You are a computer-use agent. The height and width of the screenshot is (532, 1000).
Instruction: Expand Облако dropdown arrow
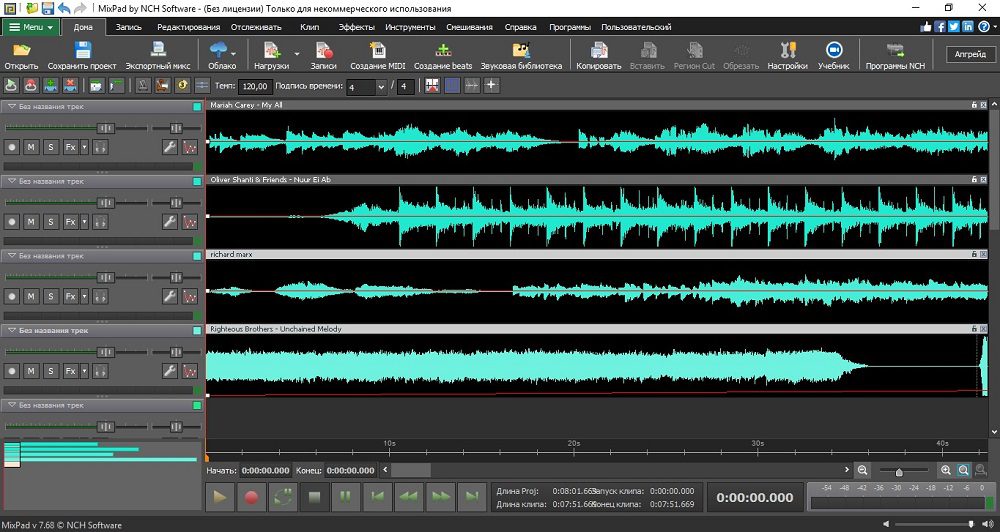click(x=233, y=54)
